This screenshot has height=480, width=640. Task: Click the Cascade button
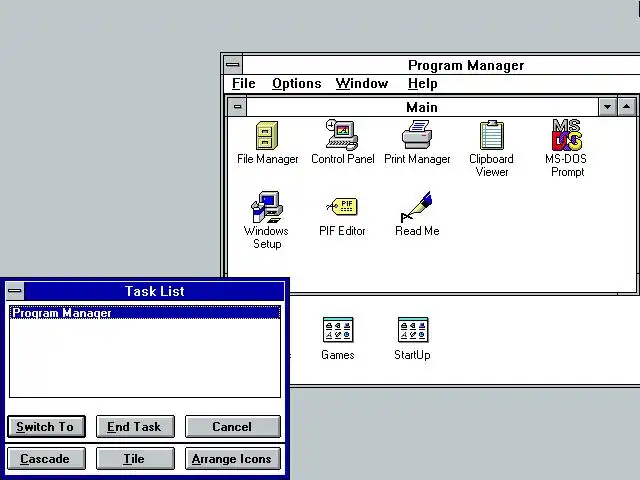(47, 458)
